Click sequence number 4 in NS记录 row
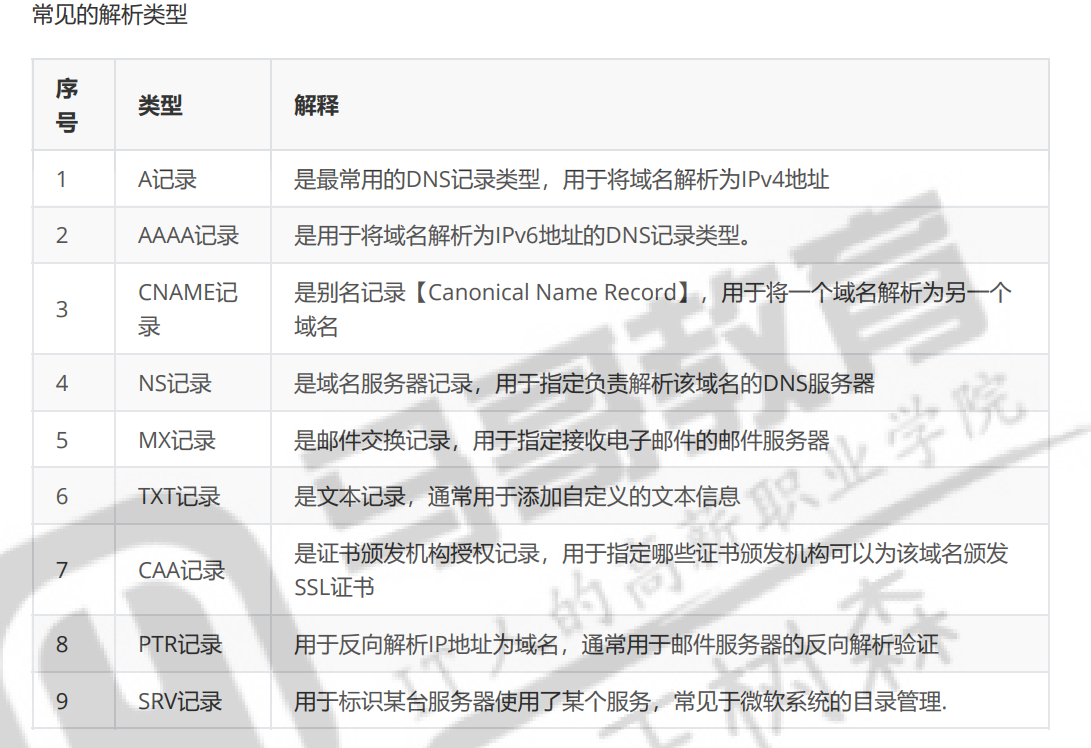Image resolution: width=1091 pixels, height=748 pixels. point(62,383)
